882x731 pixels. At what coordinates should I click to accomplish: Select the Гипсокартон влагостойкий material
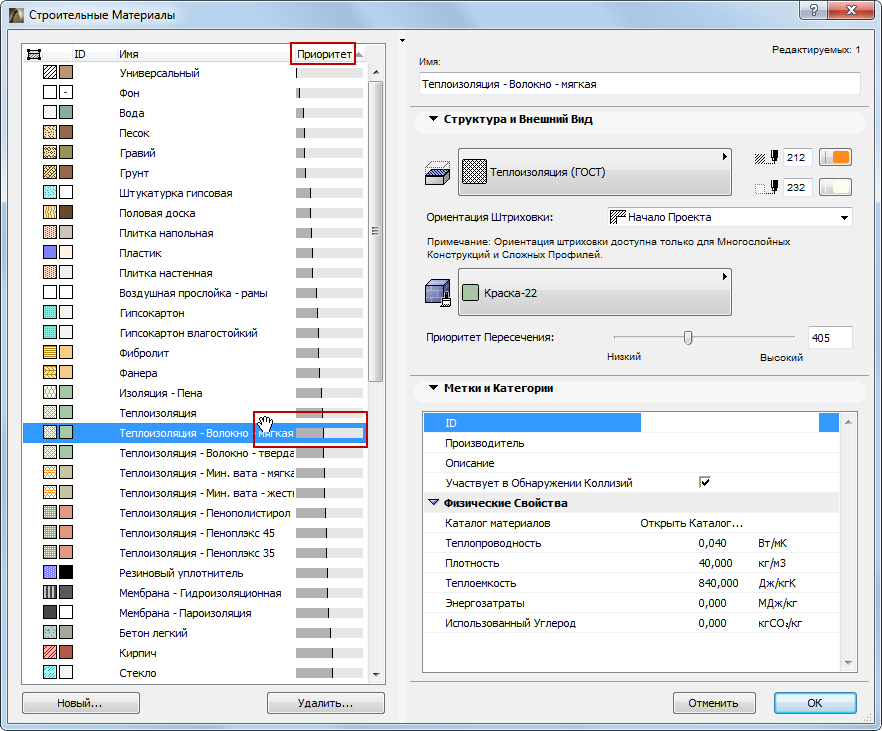coord(188,333)
